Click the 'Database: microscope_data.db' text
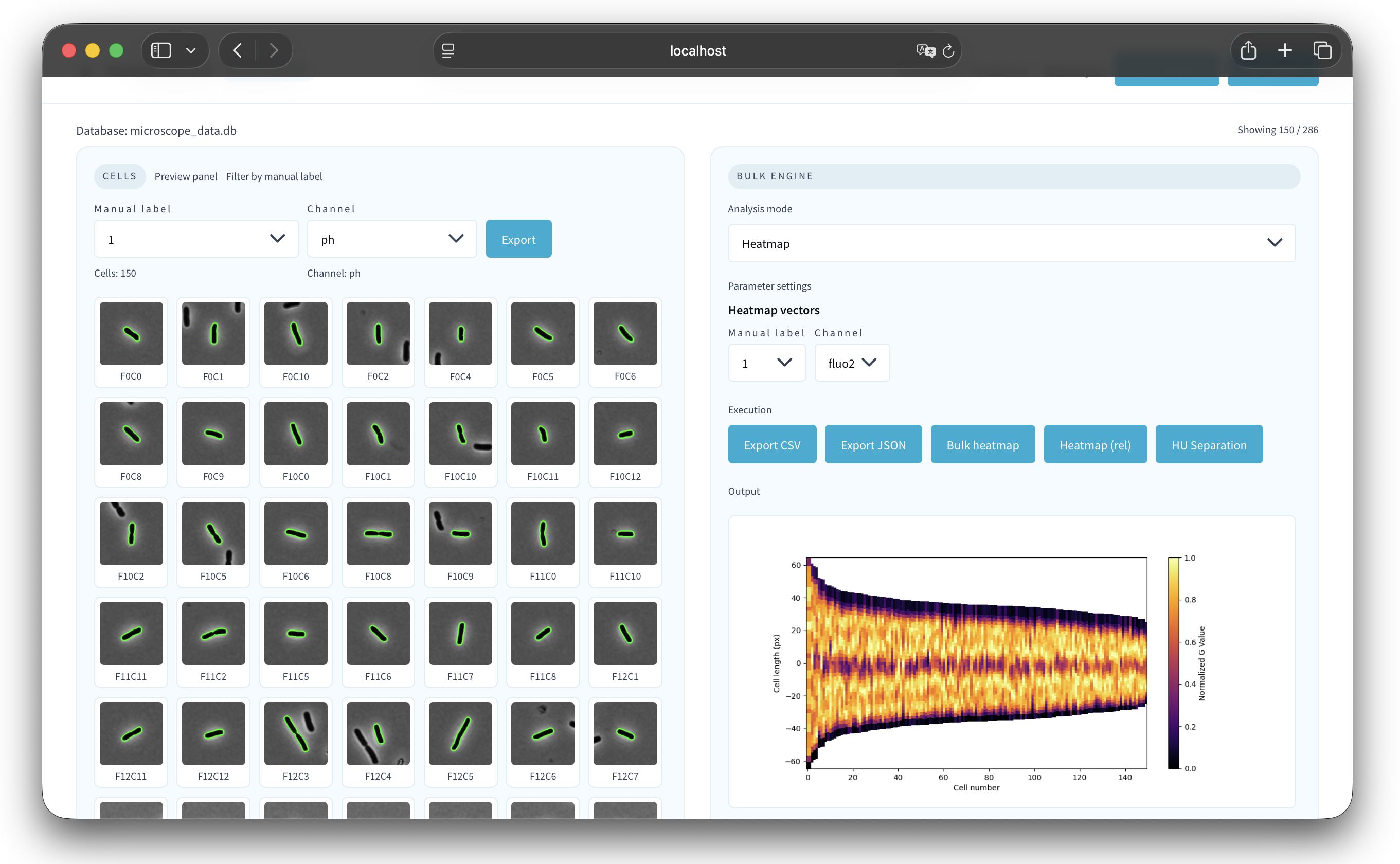 [156, 130]
